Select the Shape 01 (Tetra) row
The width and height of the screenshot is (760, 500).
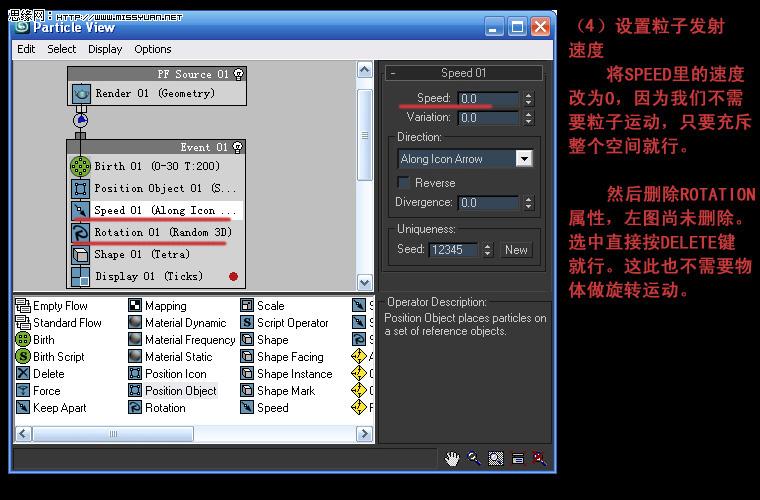156,254
